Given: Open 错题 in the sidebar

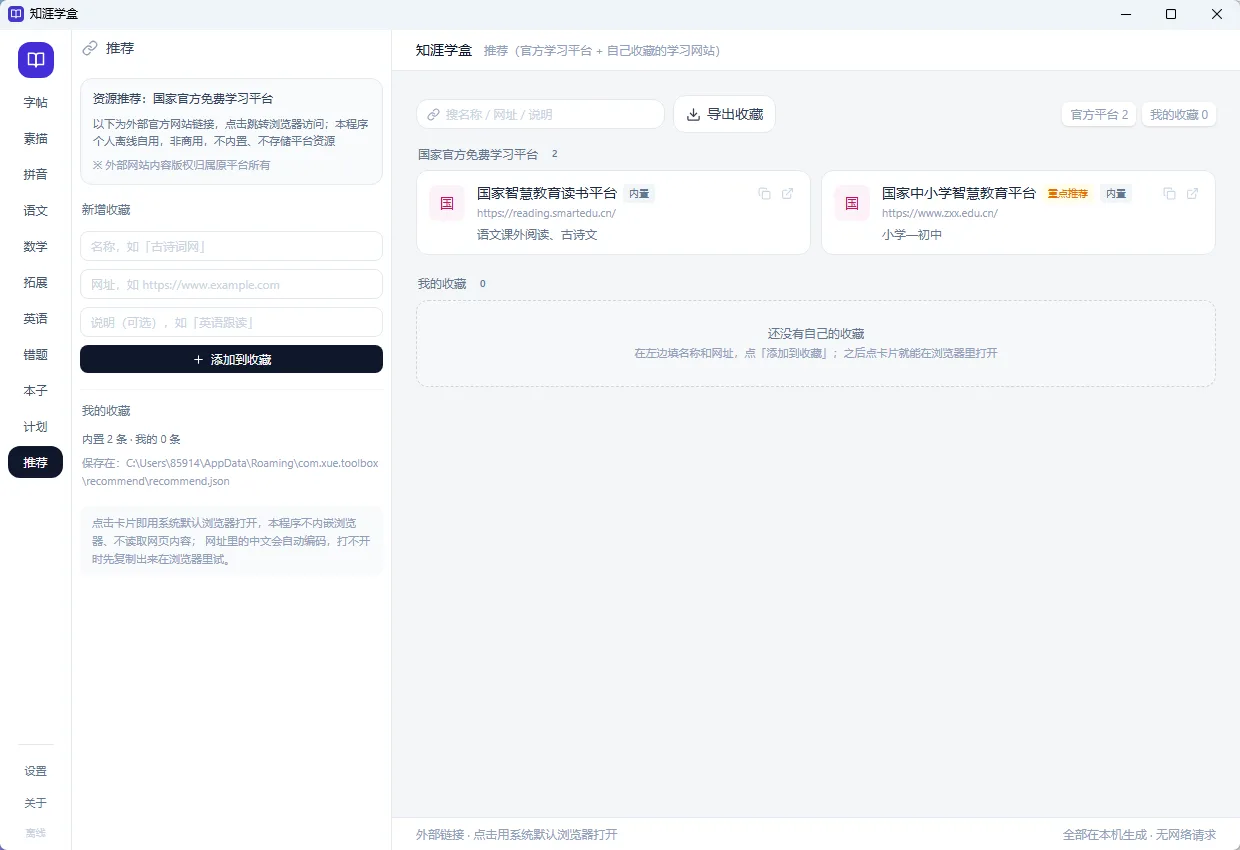Looking at the screenshot, I should click(36, 354).
